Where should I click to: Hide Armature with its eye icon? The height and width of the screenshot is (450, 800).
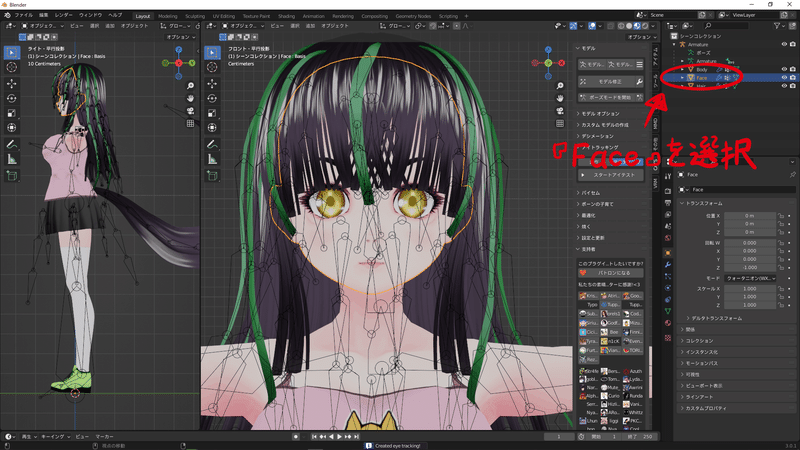(x=784, y=44)
